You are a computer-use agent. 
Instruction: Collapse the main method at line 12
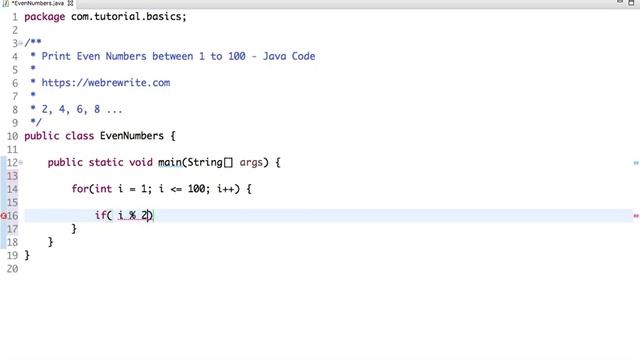[20, 162]
